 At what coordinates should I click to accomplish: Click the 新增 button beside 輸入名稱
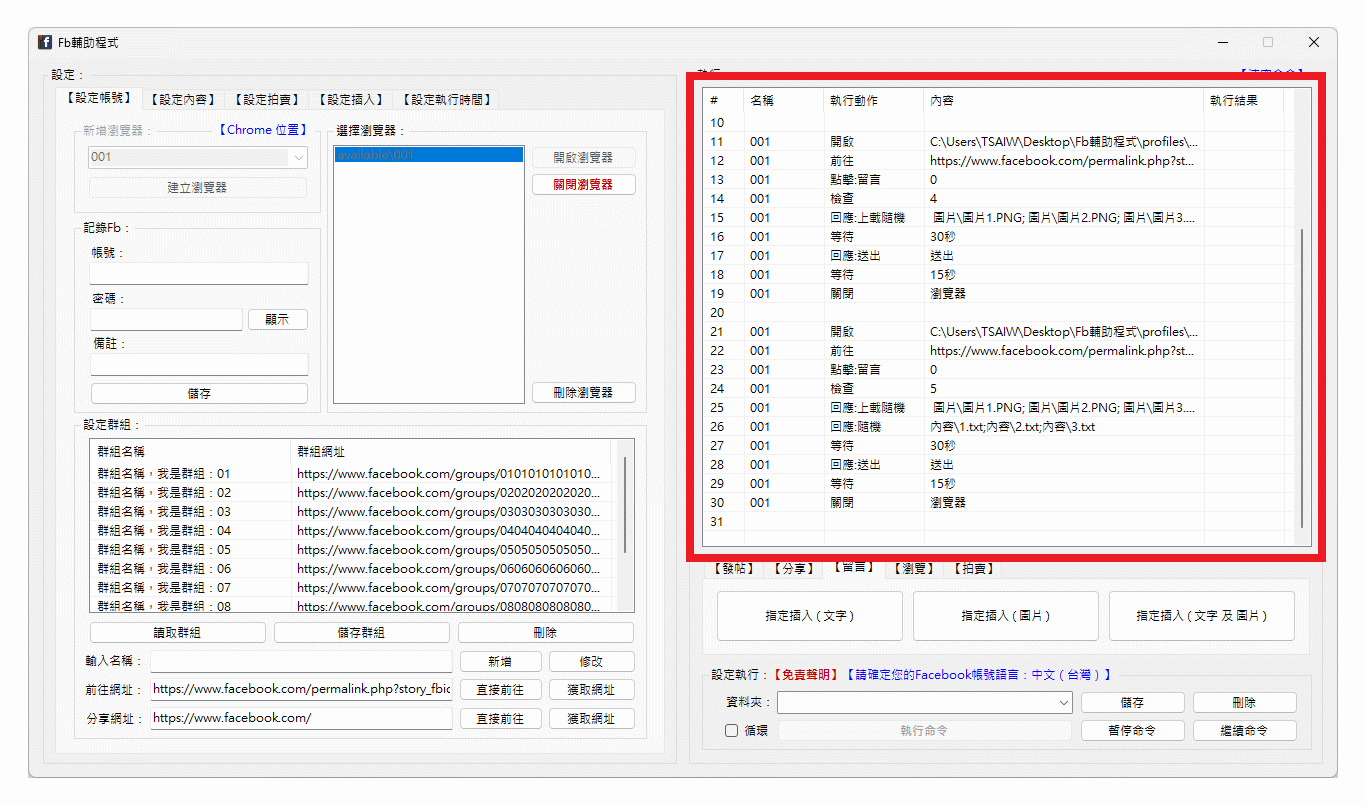[x=500, y=661]
